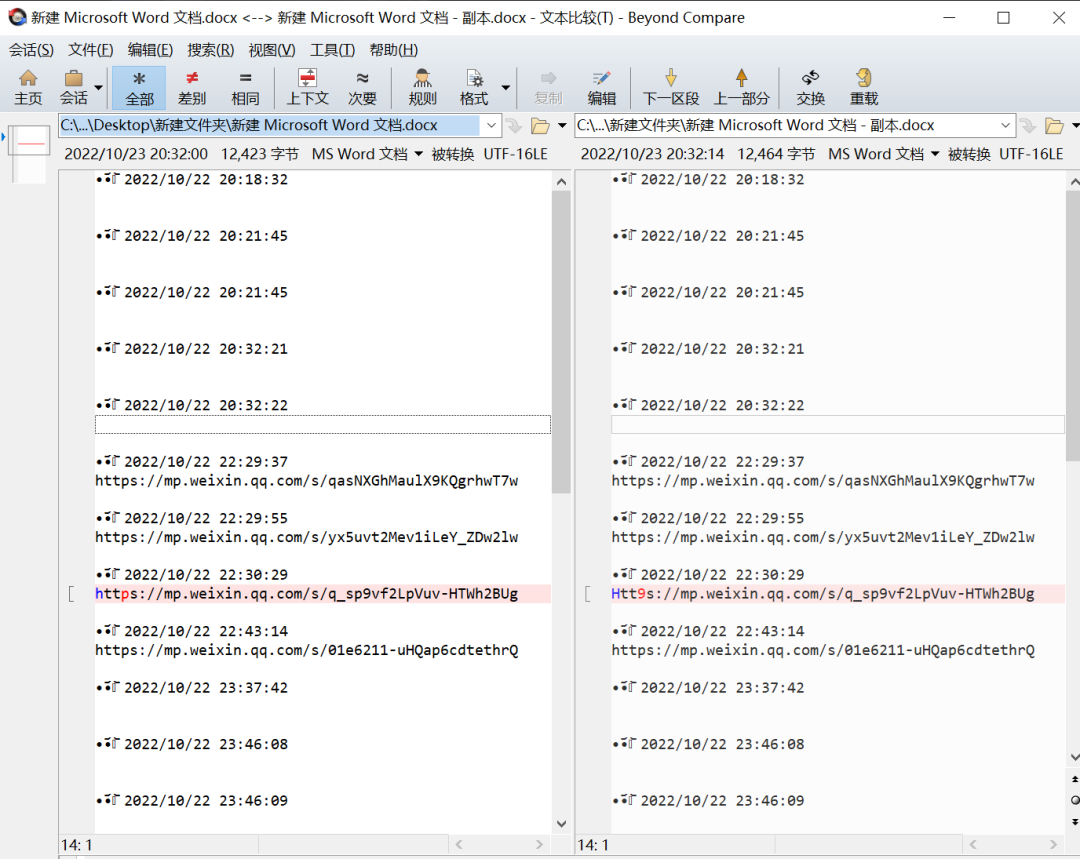Open the 工具(T) menu
The image size is (1080, 859).
click(x=332, y=50)
